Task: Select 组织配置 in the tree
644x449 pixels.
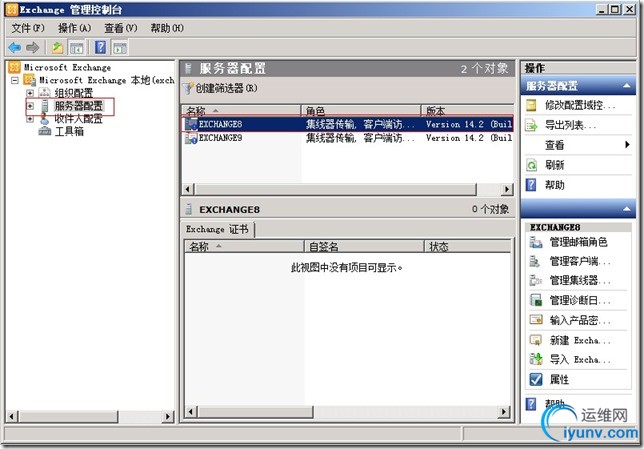Action: tap(74, 93)
